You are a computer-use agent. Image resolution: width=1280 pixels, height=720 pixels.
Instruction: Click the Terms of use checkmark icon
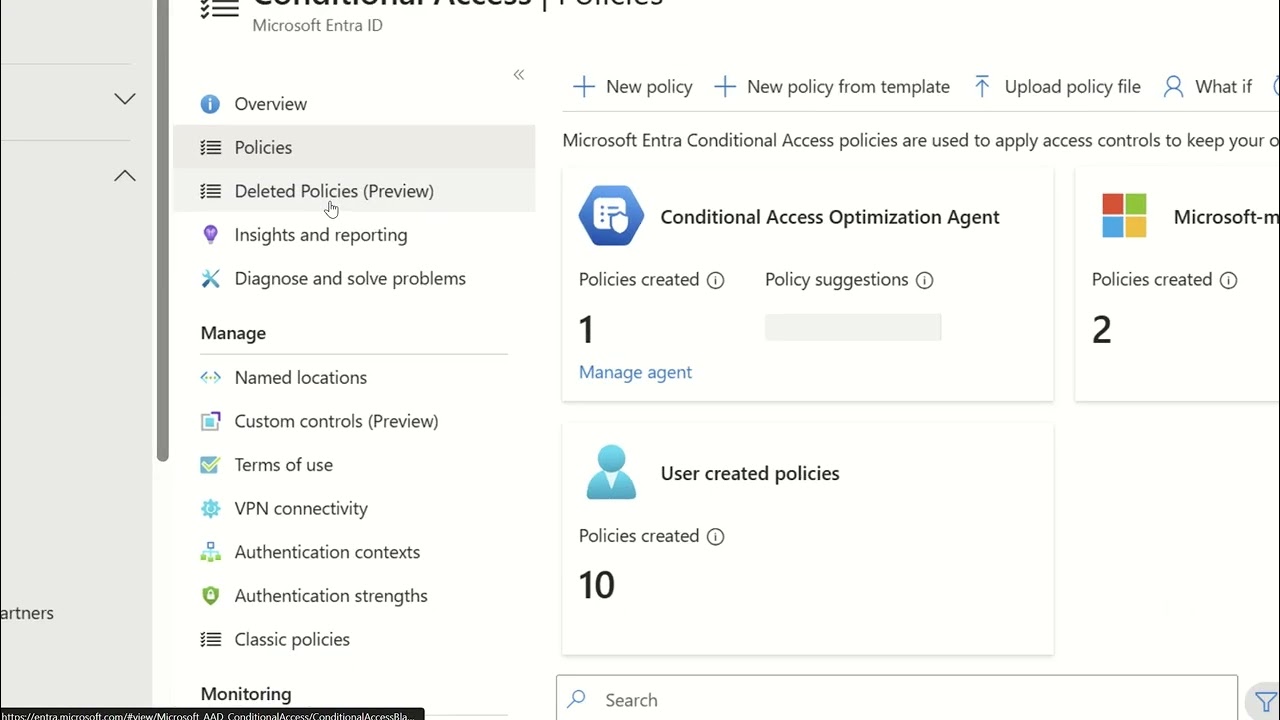click(210, 465)
